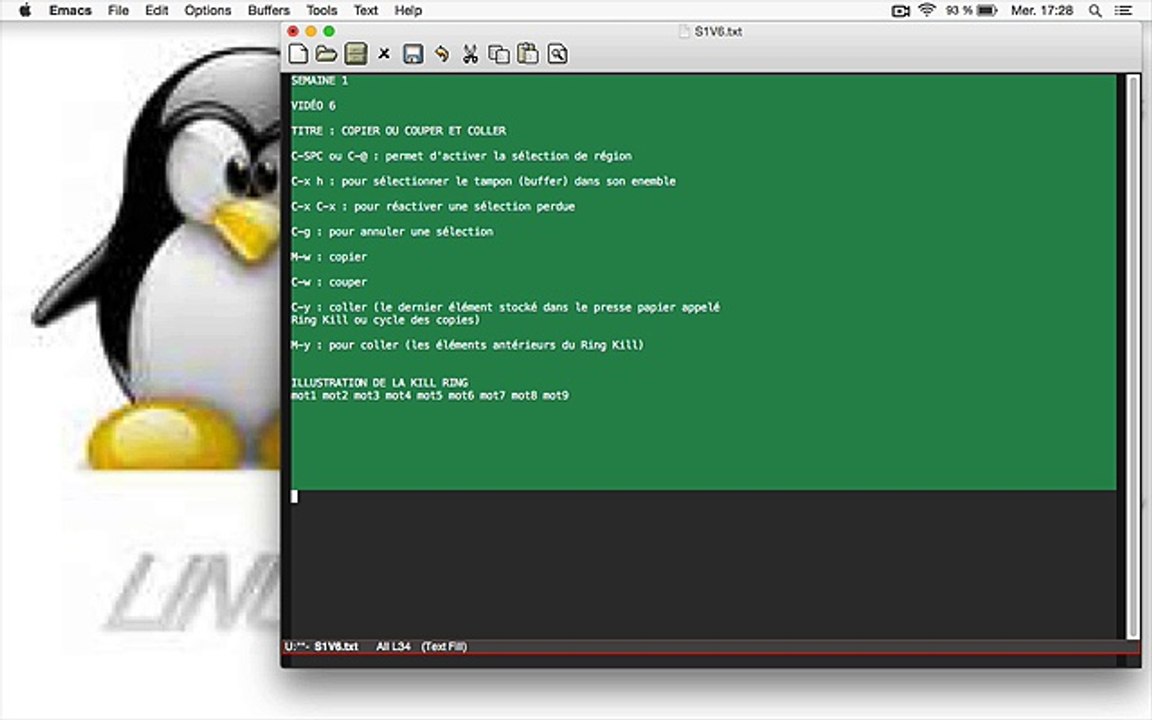1152x720 pixels.
Task: Click the battery status icon
Action: point(987,10)
